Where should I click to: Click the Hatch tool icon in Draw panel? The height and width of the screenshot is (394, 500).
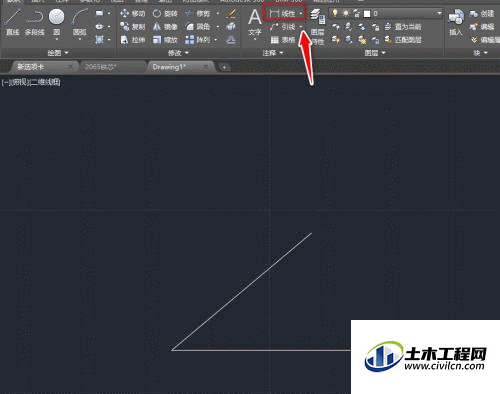(99, 40)
